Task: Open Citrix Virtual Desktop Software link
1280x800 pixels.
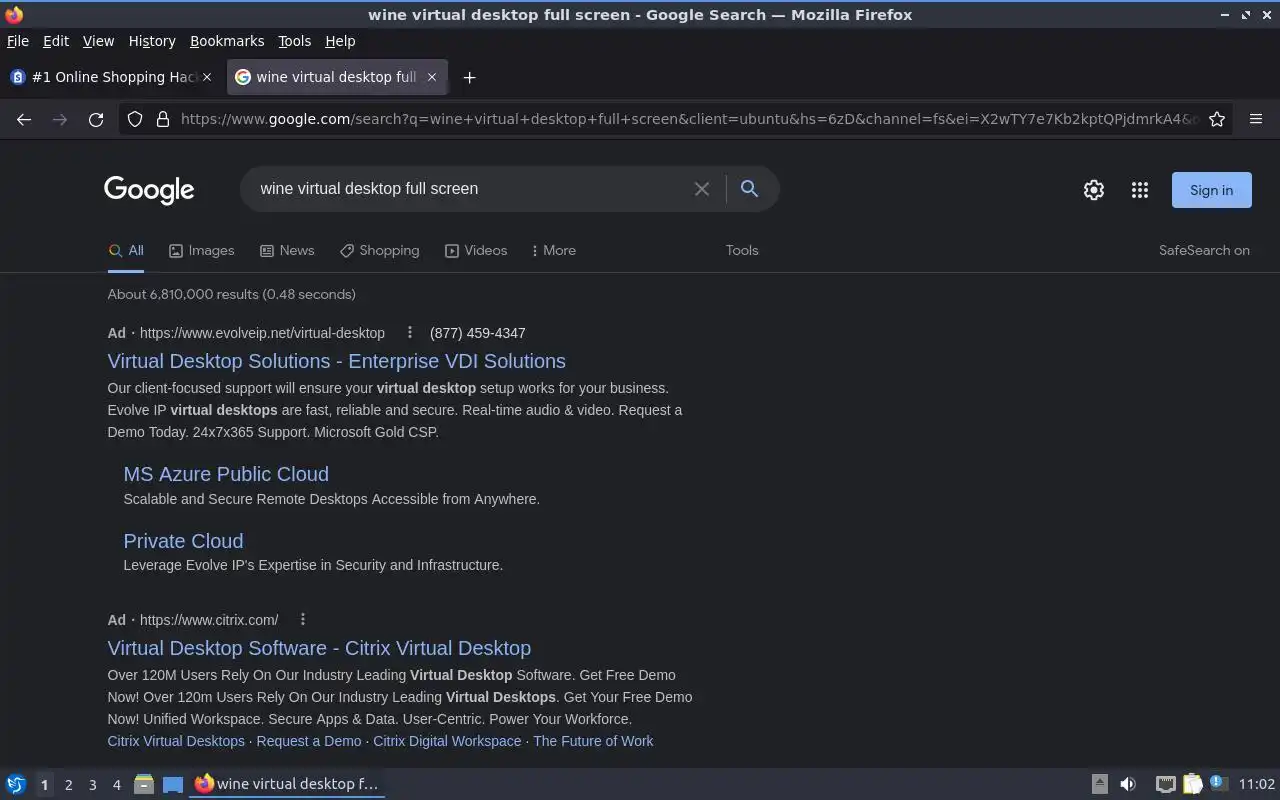Action: (319, 648)
